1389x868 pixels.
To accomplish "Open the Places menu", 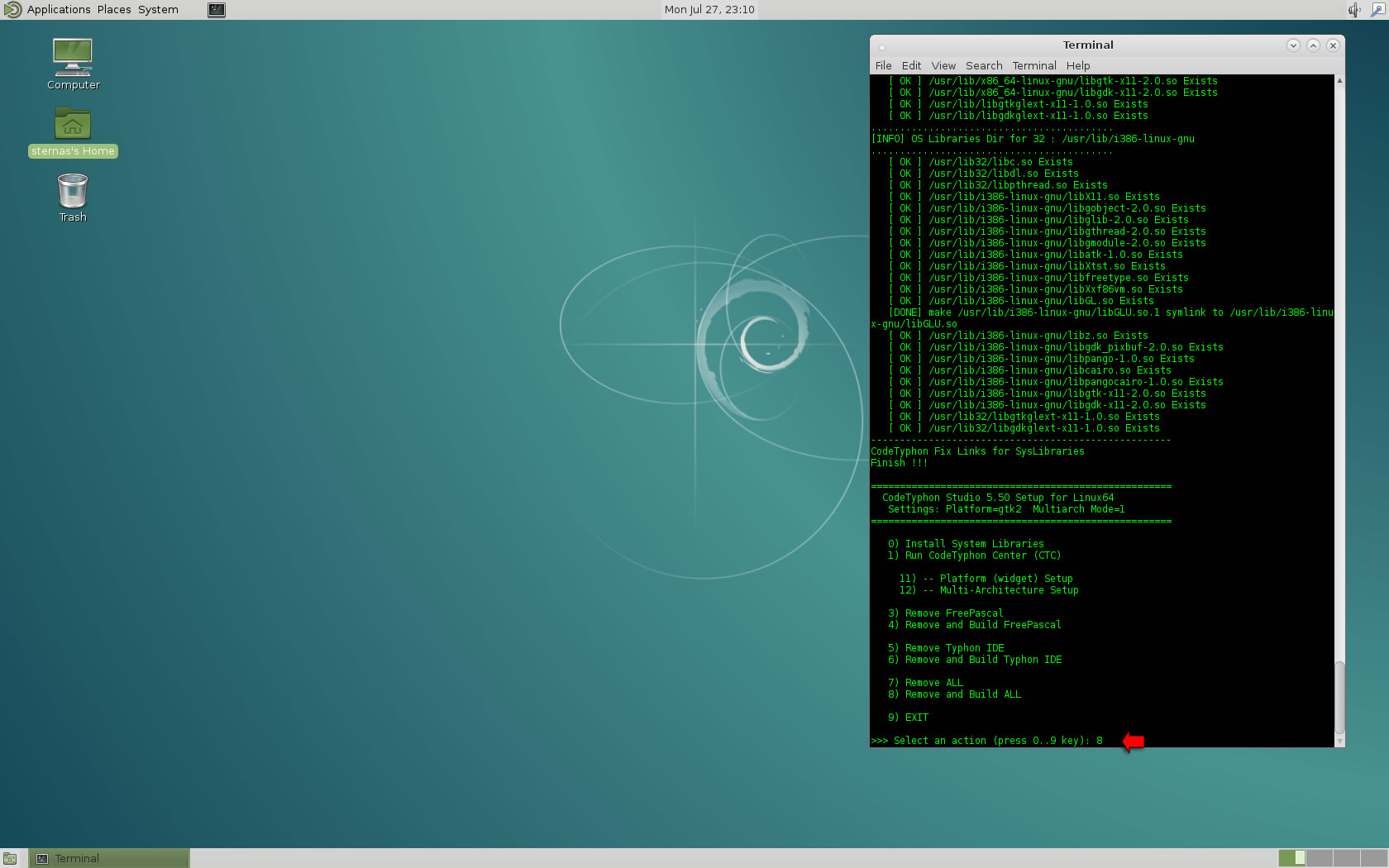I will coord(114,10).
